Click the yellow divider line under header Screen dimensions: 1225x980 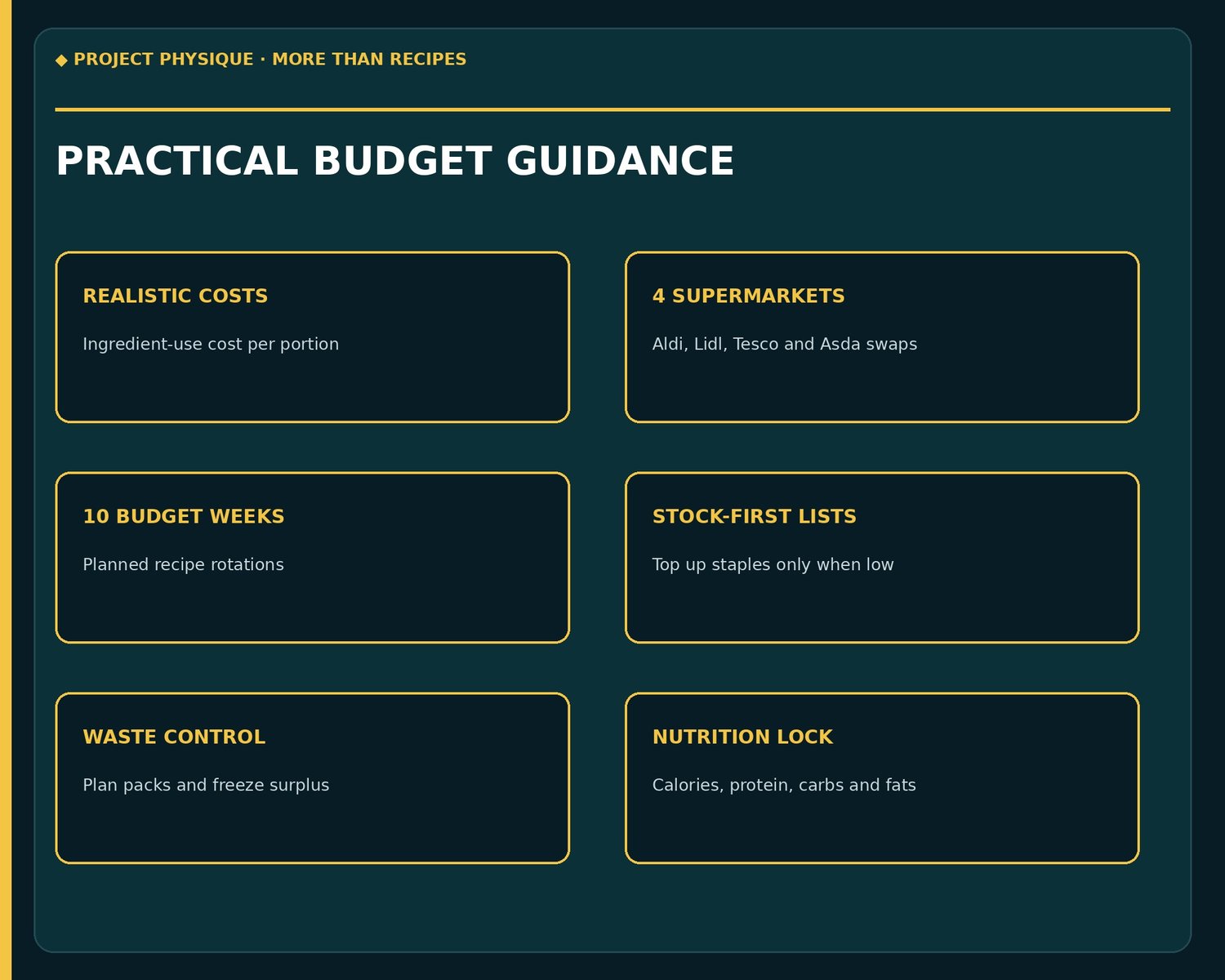pyautogui.click(x=612, y=109)
